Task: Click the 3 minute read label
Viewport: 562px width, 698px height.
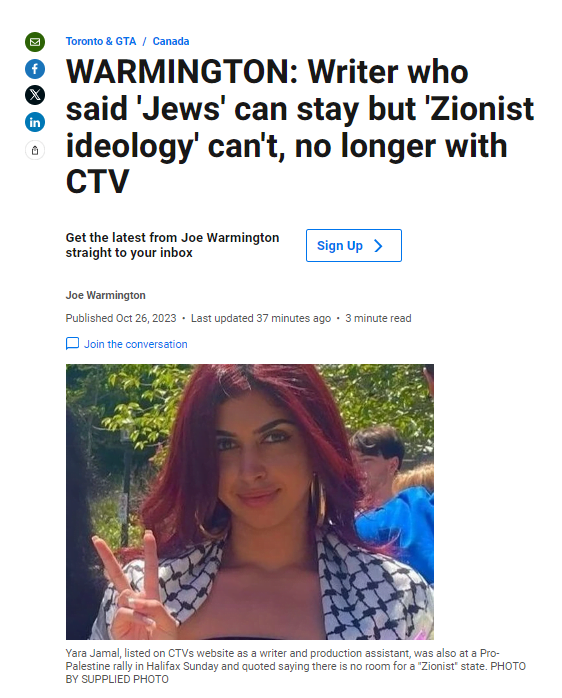Action: 378,318
